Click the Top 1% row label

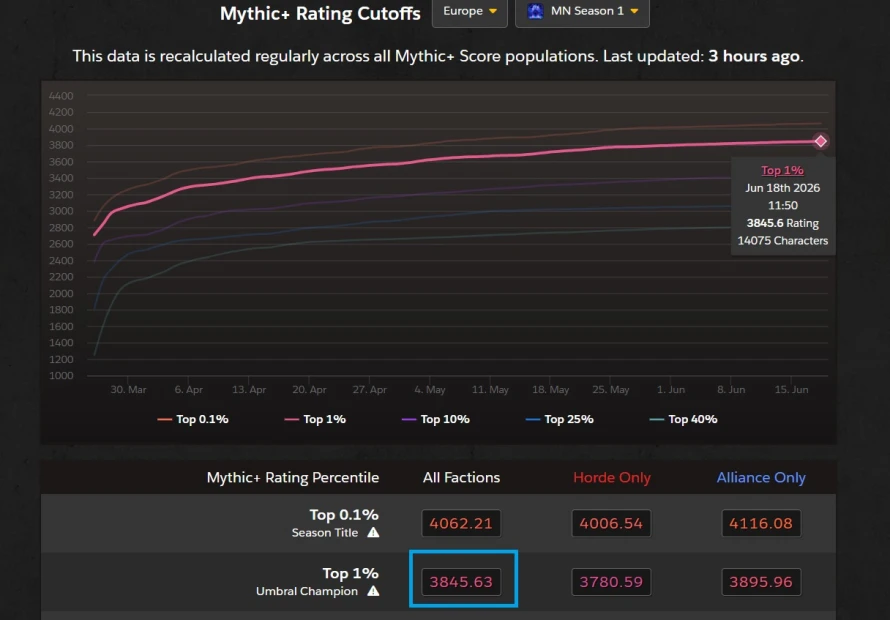coord(351,573)
